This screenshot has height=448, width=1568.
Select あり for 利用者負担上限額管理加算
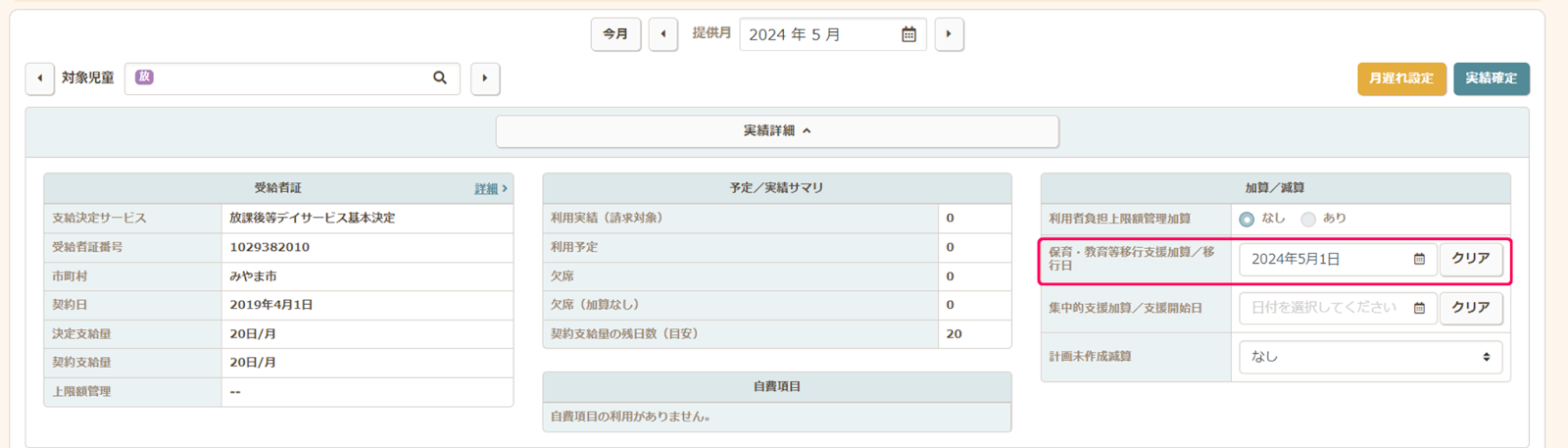[1308, 219]
